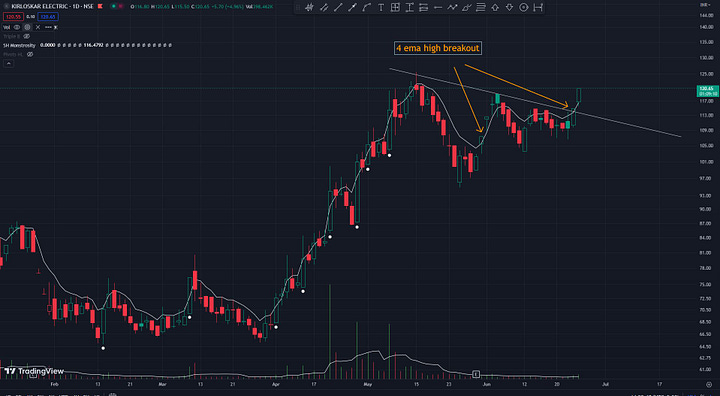Select the arrow line tool with midpoint
The image size is (720, 396).
[353, 7]
